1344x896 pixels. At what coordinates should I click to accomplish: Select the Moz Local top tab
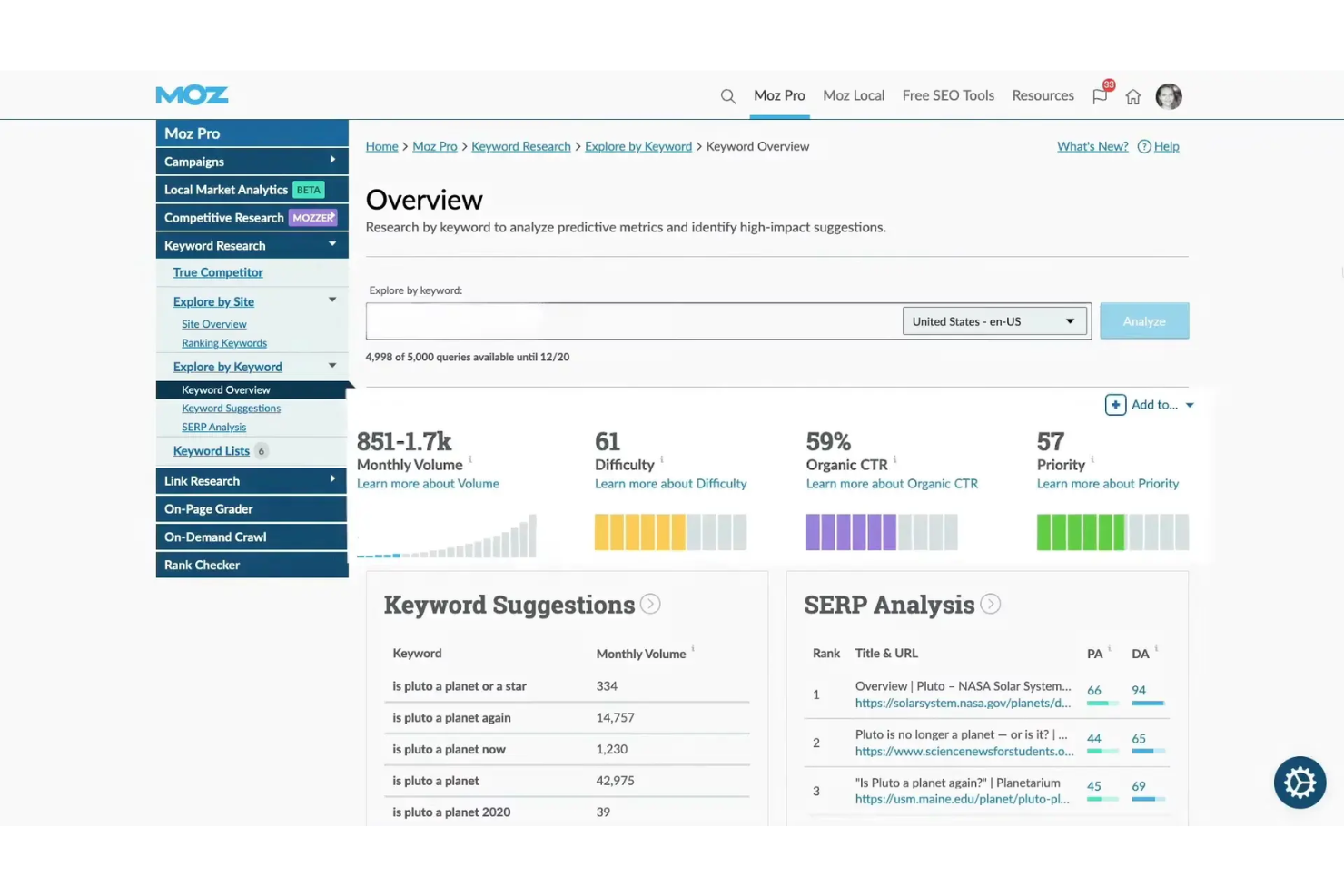click(854, 95)
